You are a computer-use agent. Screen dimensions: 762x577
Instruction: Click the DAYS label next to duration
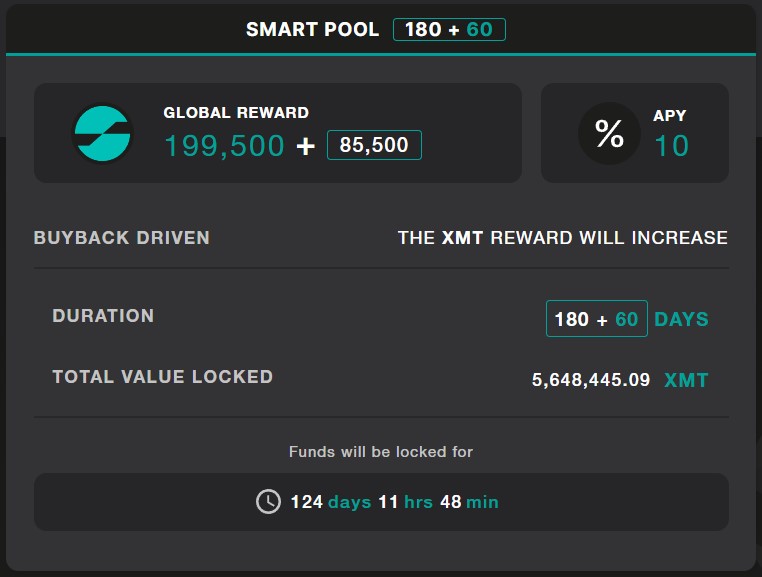point(681,319)
